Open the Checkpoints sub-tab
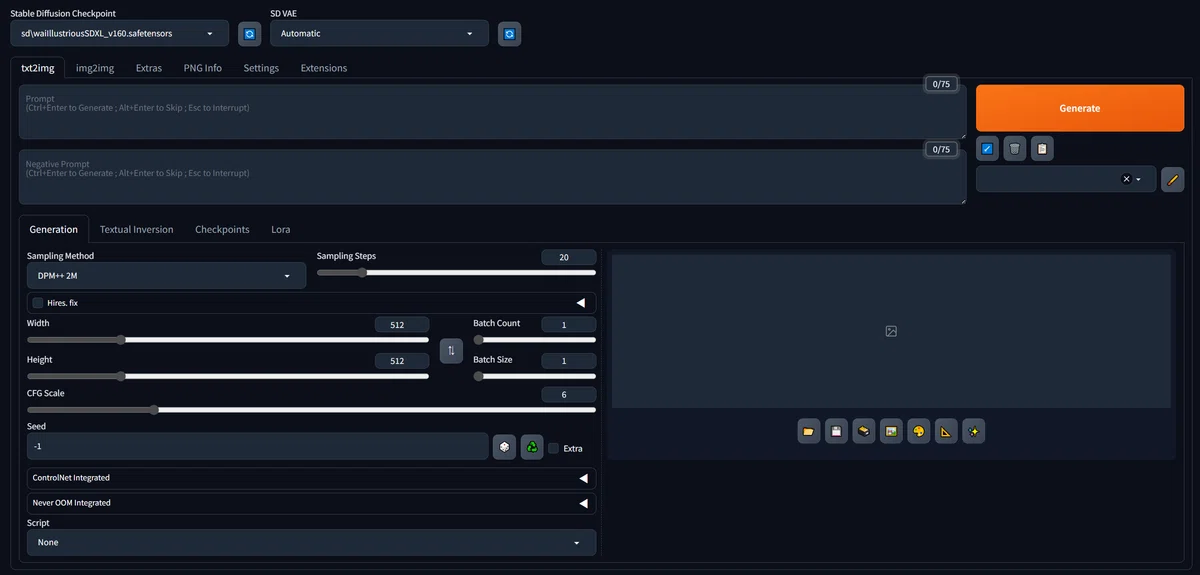Viewport: 1200px width, 575px height. (x=222, y=229)
